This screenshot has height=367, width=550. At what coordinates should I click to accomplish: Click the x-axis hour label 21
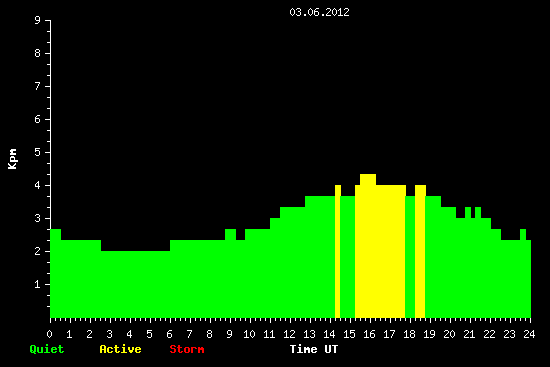pyautogui.click(x=469, y=334)
